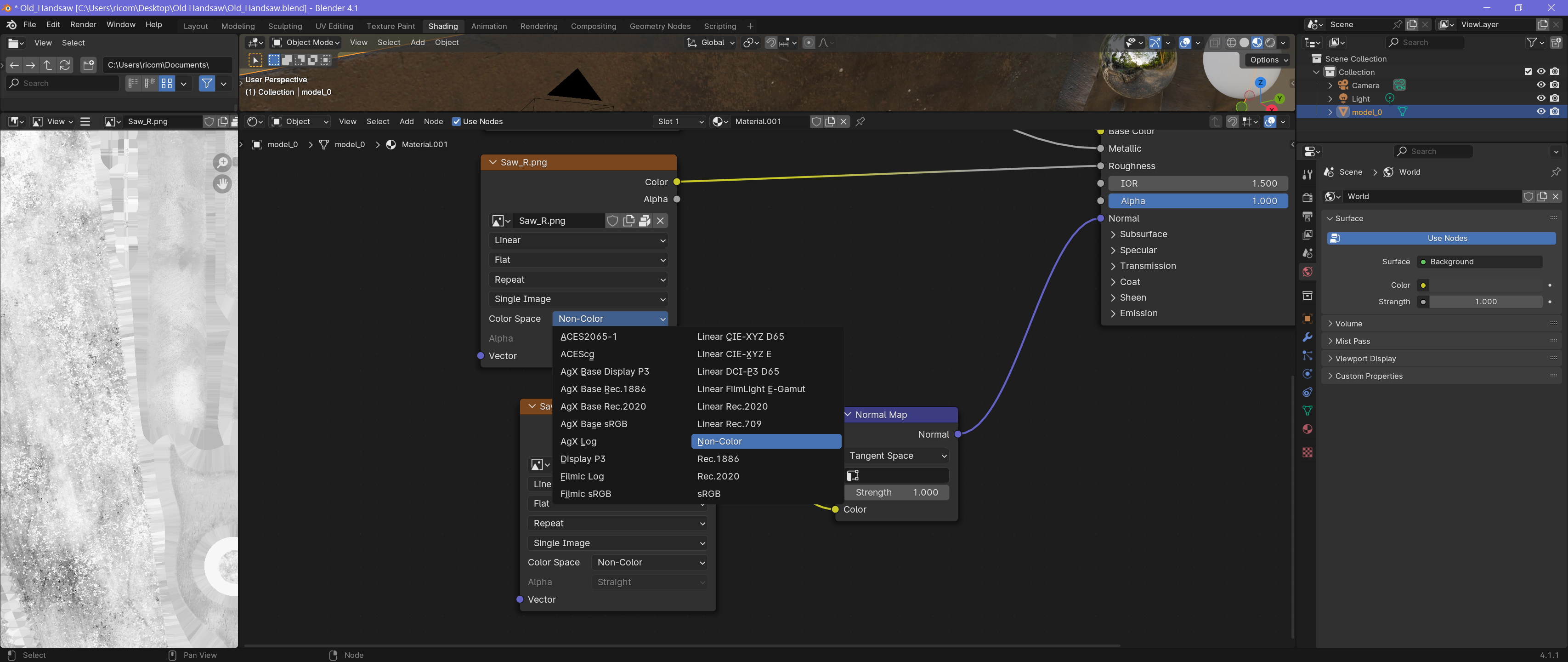Click the Surface Background shader button

click(x=1480, y=262)
